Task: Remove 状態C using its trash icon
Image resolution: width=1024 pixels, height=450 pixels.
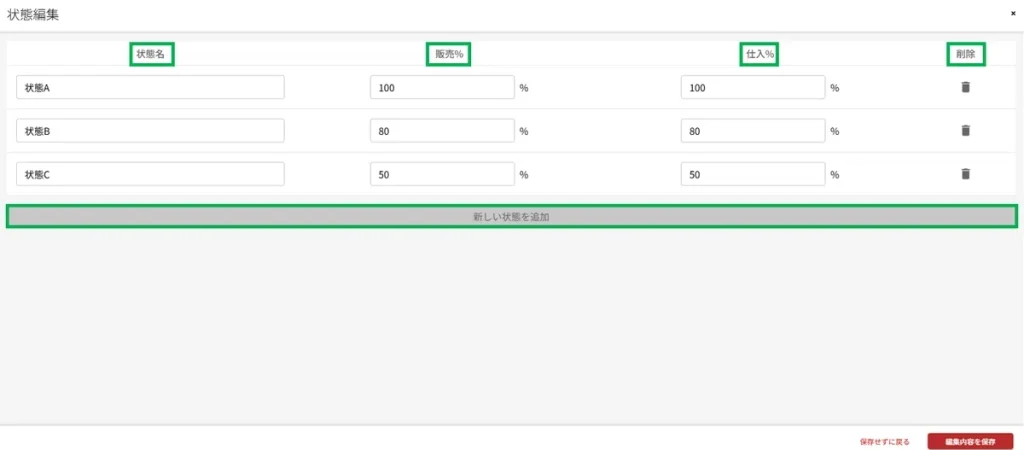Action: coord(965,174)
